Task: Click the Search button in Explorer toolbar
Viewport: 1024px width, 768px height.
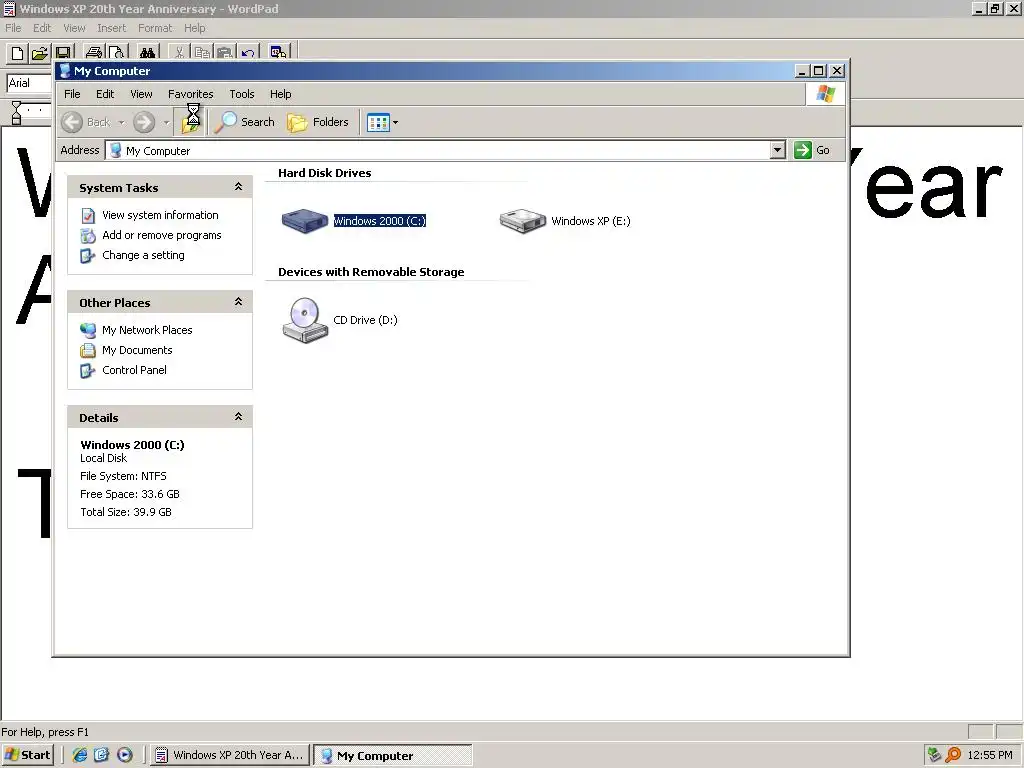Action: [245, 122]
